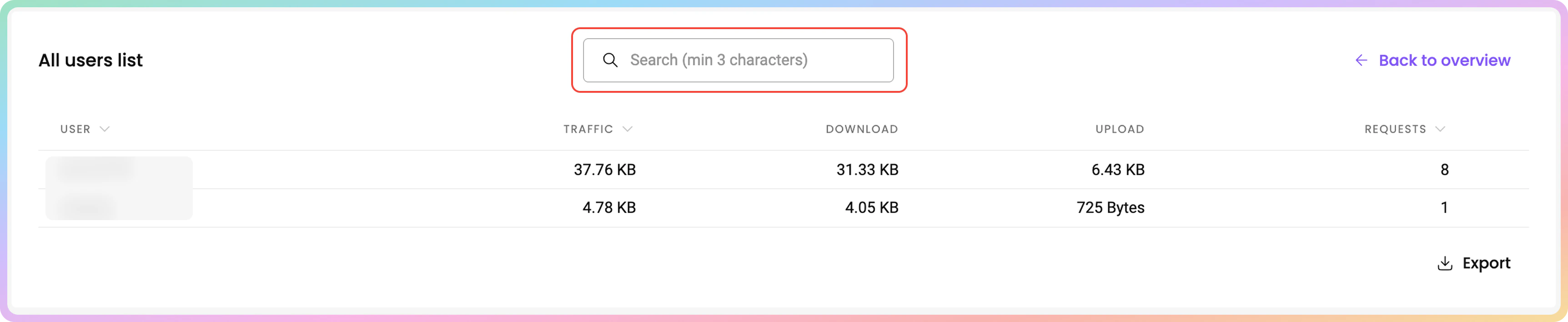Click the USER column header label
The width and height of the screenshot is (1568, 322).
point(75,129)
